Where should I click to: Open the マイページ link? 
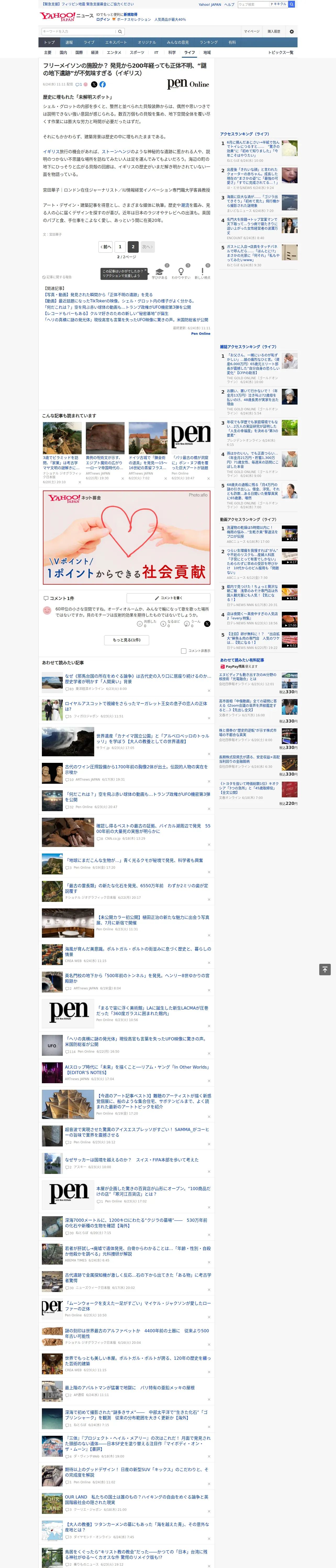pyautogui.click(x=251, y=32)
